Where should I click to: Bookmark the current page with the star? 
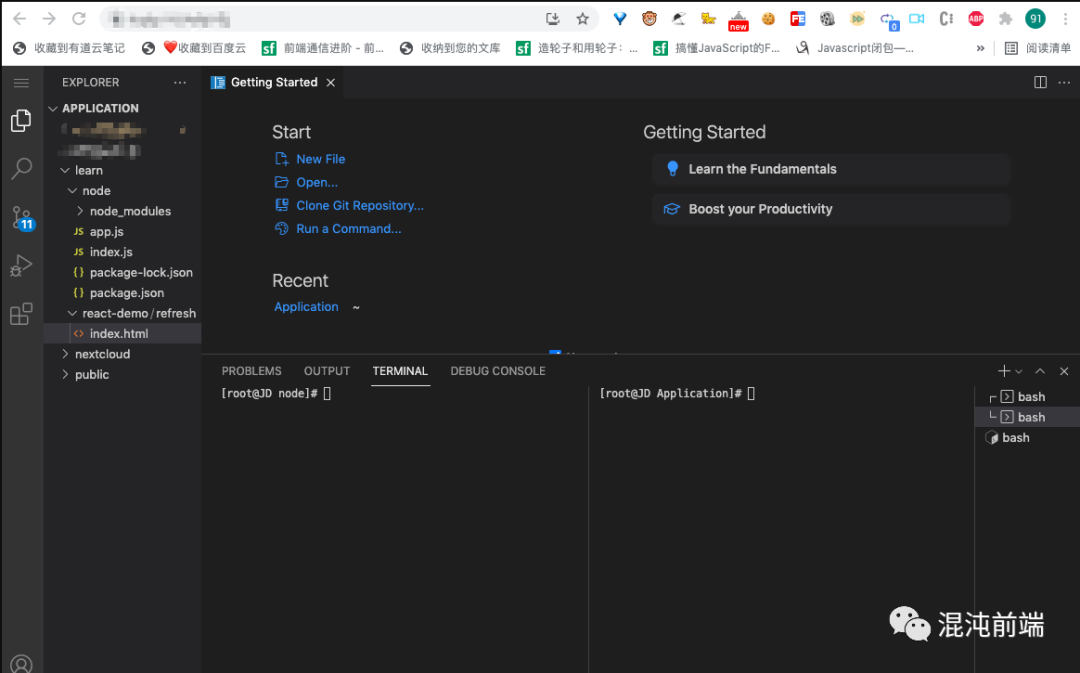(x=583, y=17)
